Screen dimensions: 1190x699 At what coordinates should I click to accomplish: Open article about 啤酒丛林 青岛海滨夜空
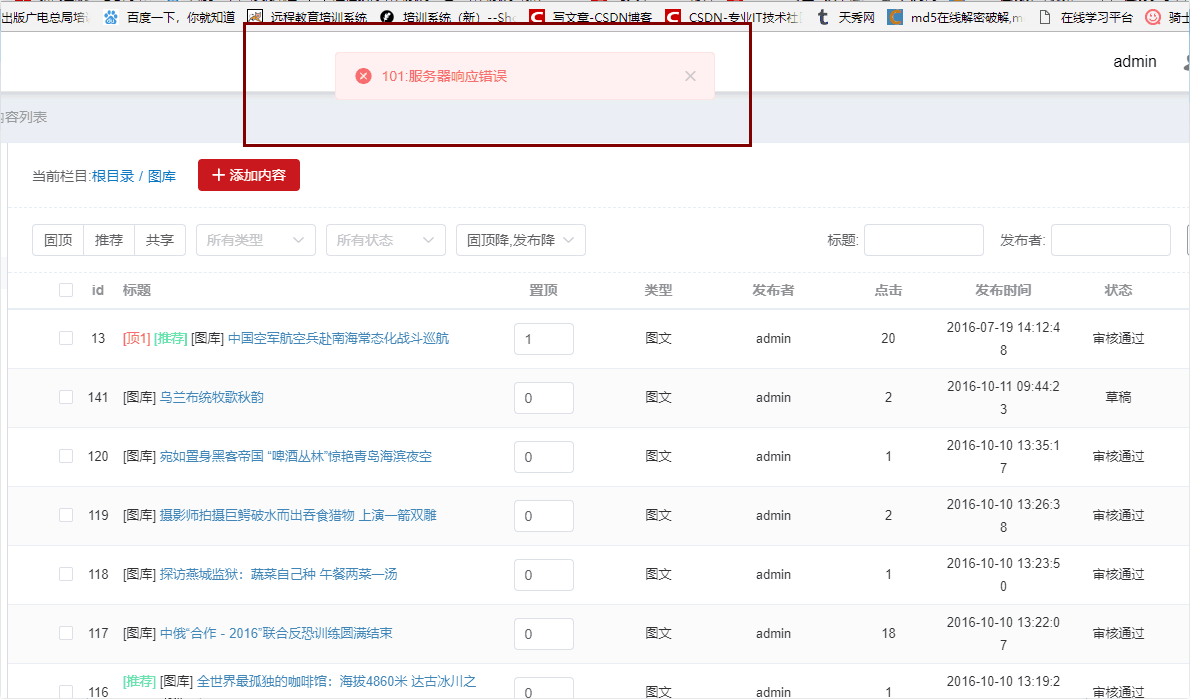point(295,456)
